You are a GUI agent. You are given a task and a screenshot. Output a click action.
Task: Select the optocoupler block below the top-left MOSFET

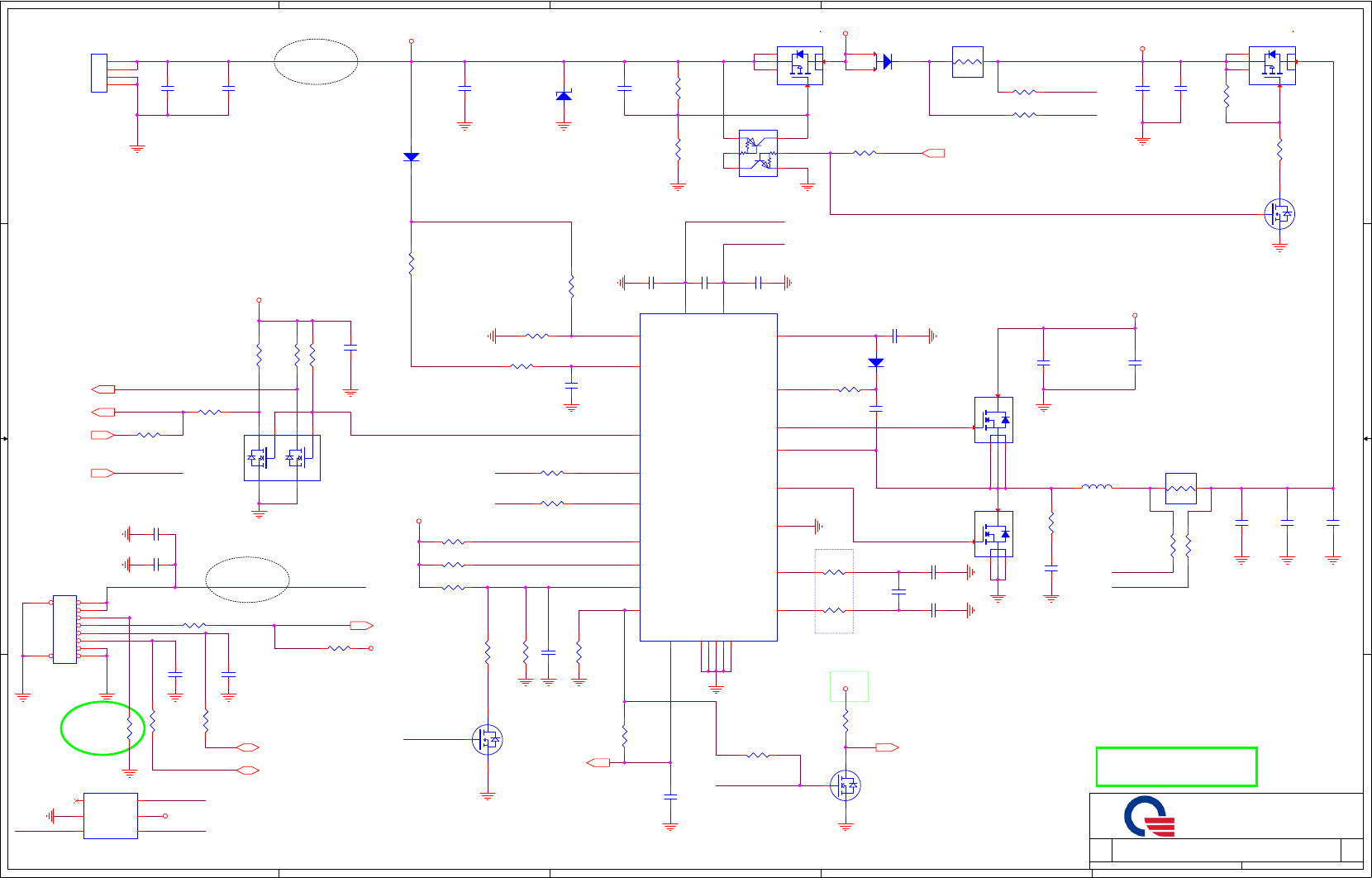(758, 154)
